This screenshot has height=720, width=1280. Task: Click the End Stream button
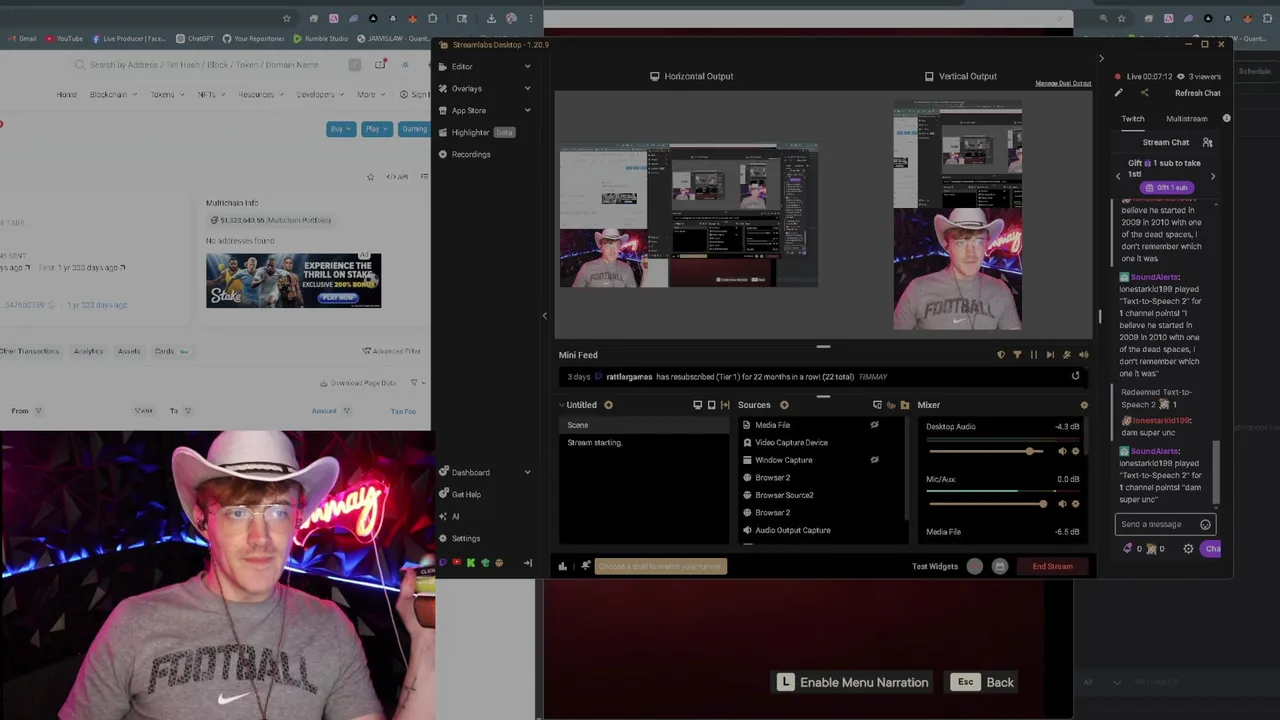point(1052,566)
